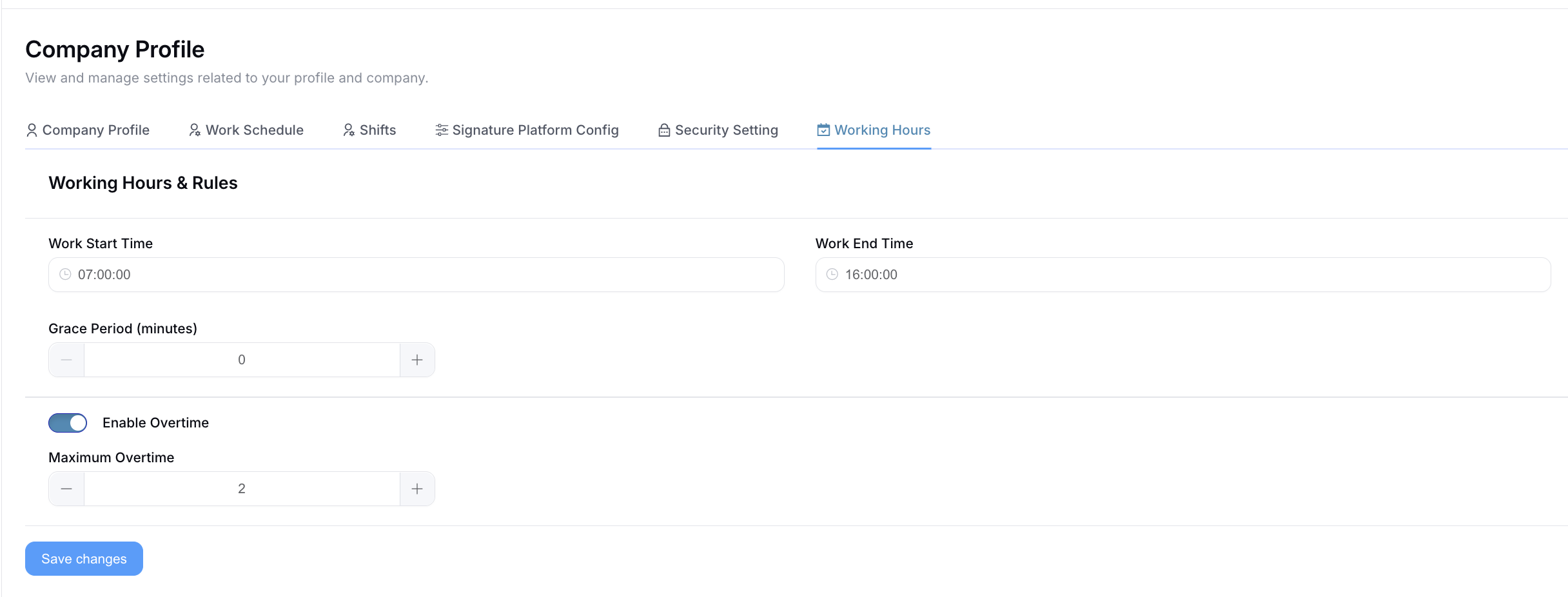This screenshot has width=1568, height=597.
Task: Click the Company Profile tab person icon
Action: [x=32, y=130]
